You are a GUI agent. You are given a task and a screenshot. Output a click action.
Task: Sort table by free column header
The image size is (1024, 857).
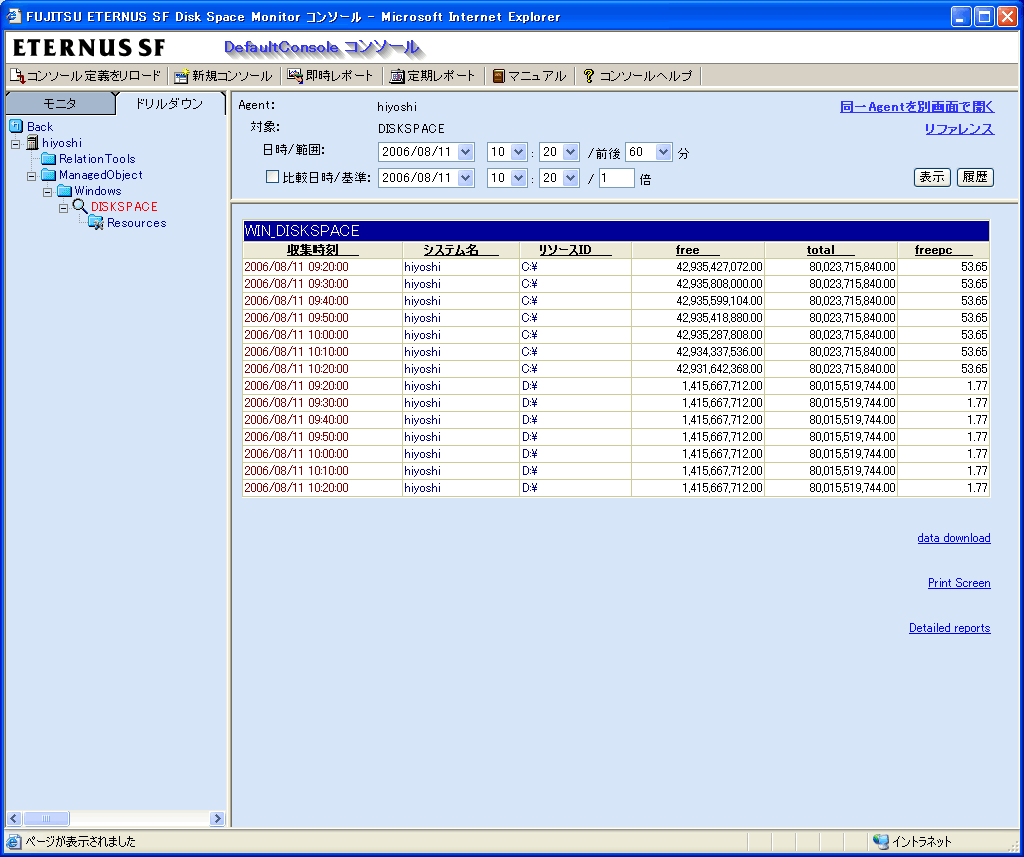coord(697,250)
